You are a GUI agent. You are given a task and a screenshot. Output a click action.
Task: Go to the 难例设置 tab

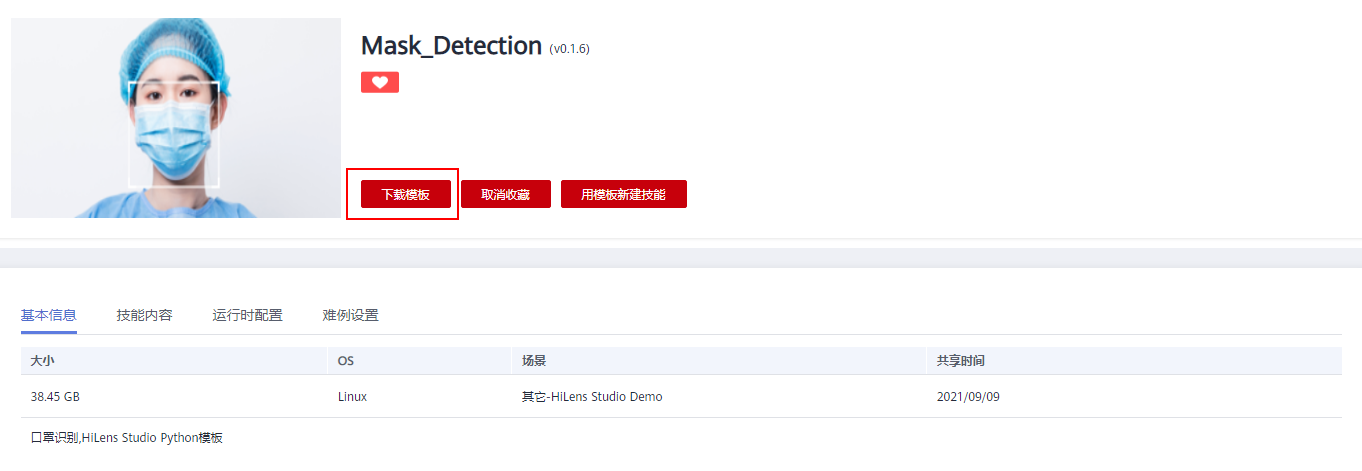click(350, 315)
